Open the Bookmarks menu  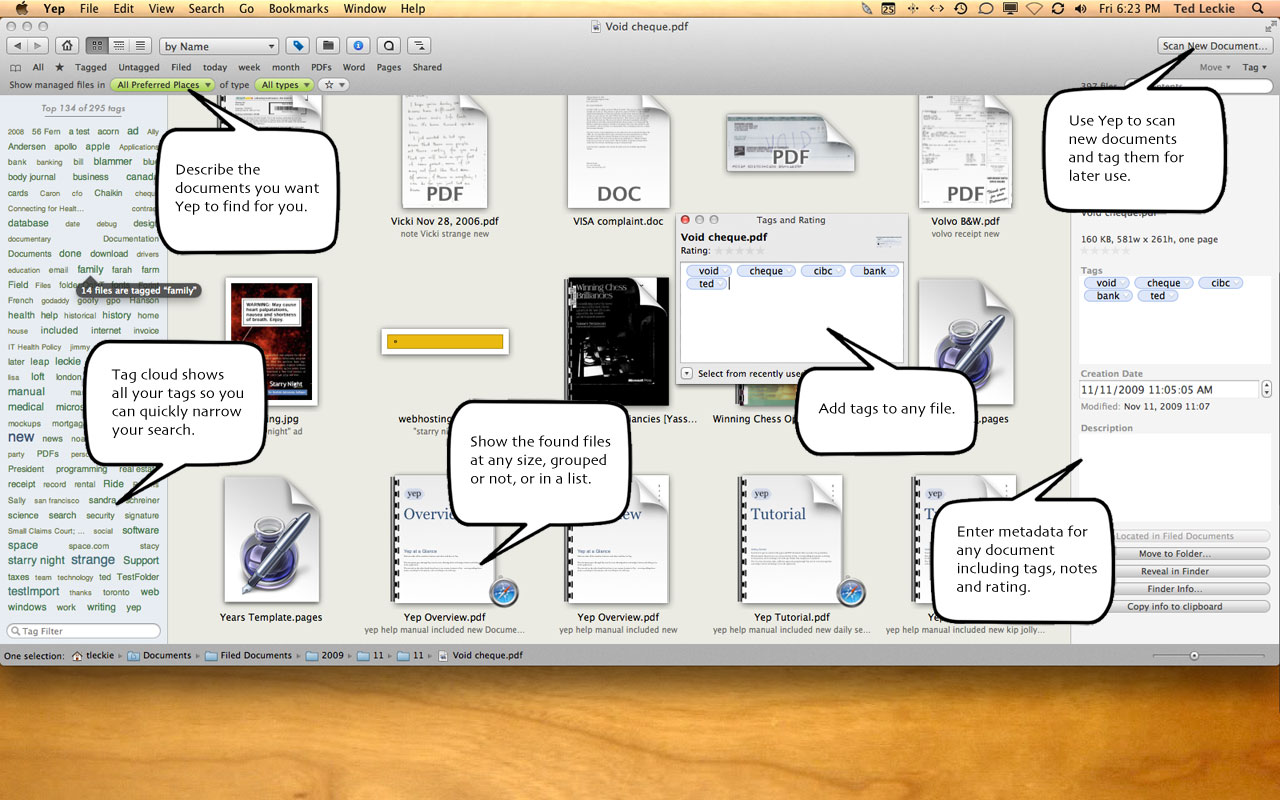point(298,9)
